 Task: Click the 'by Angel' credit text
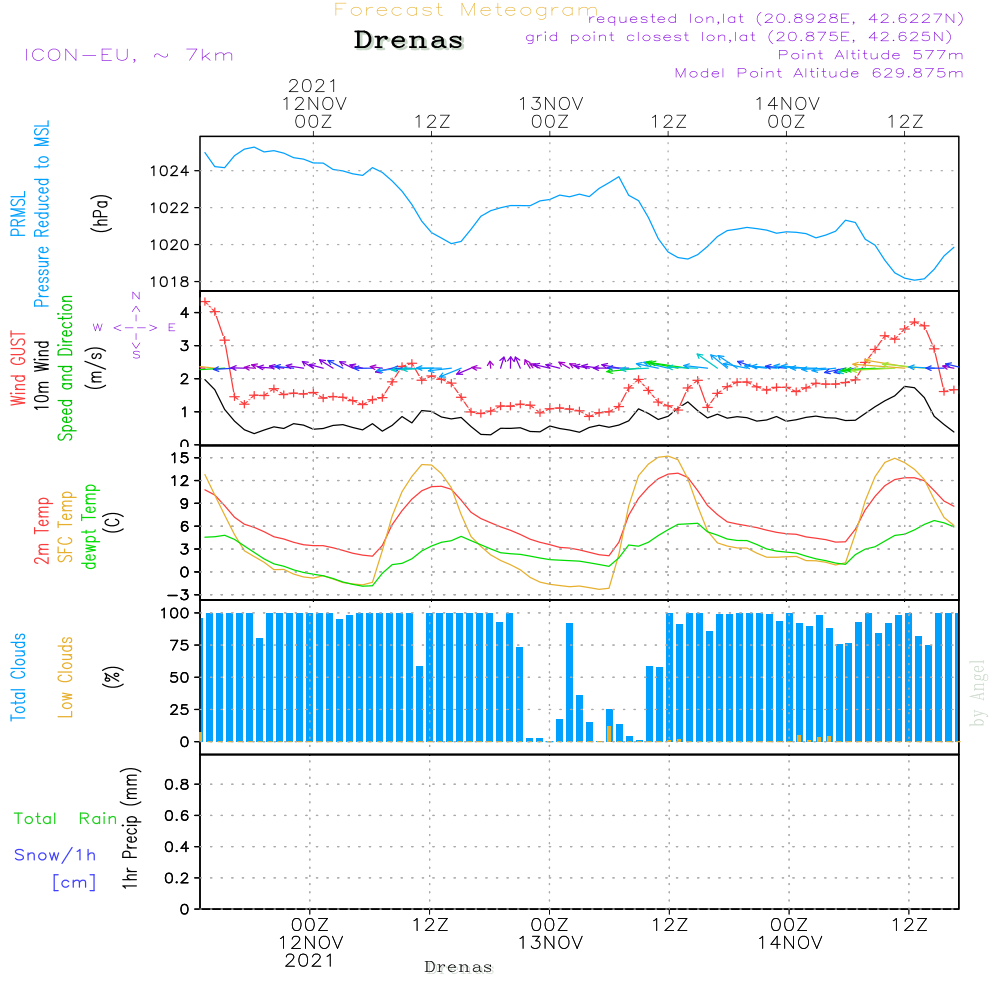[977, 693]
